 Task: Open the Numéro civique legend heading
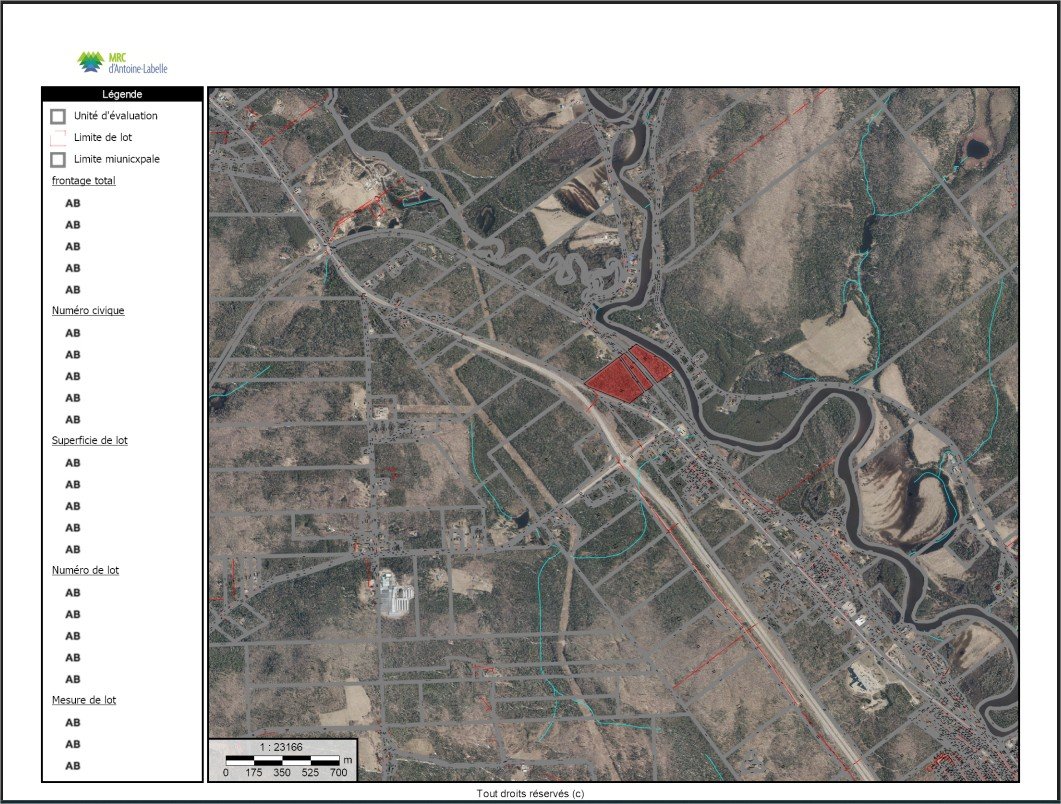pos(88,310)
